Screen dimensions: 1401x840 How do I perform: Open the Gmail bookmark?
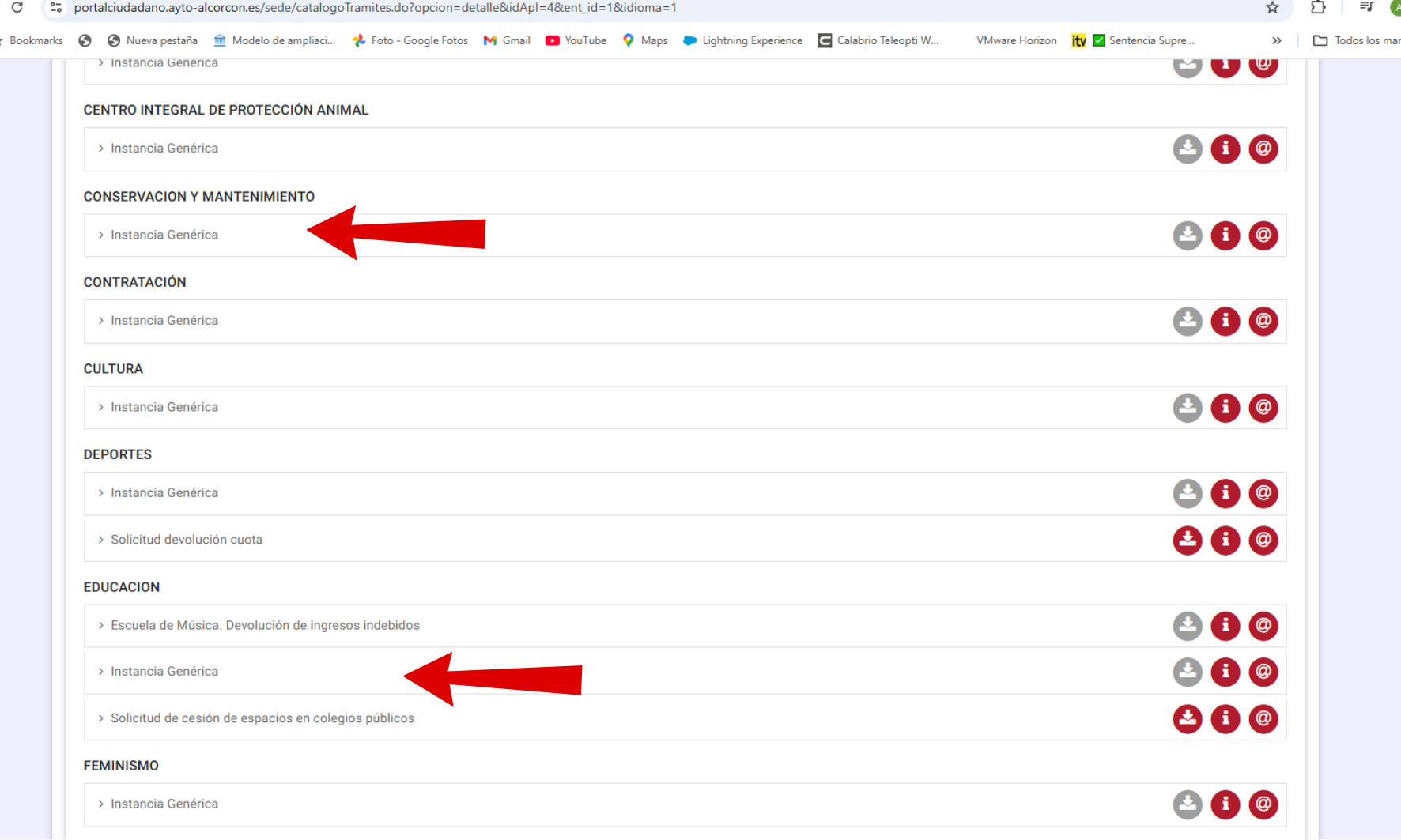pyautogui.click(x=507, y=40)
